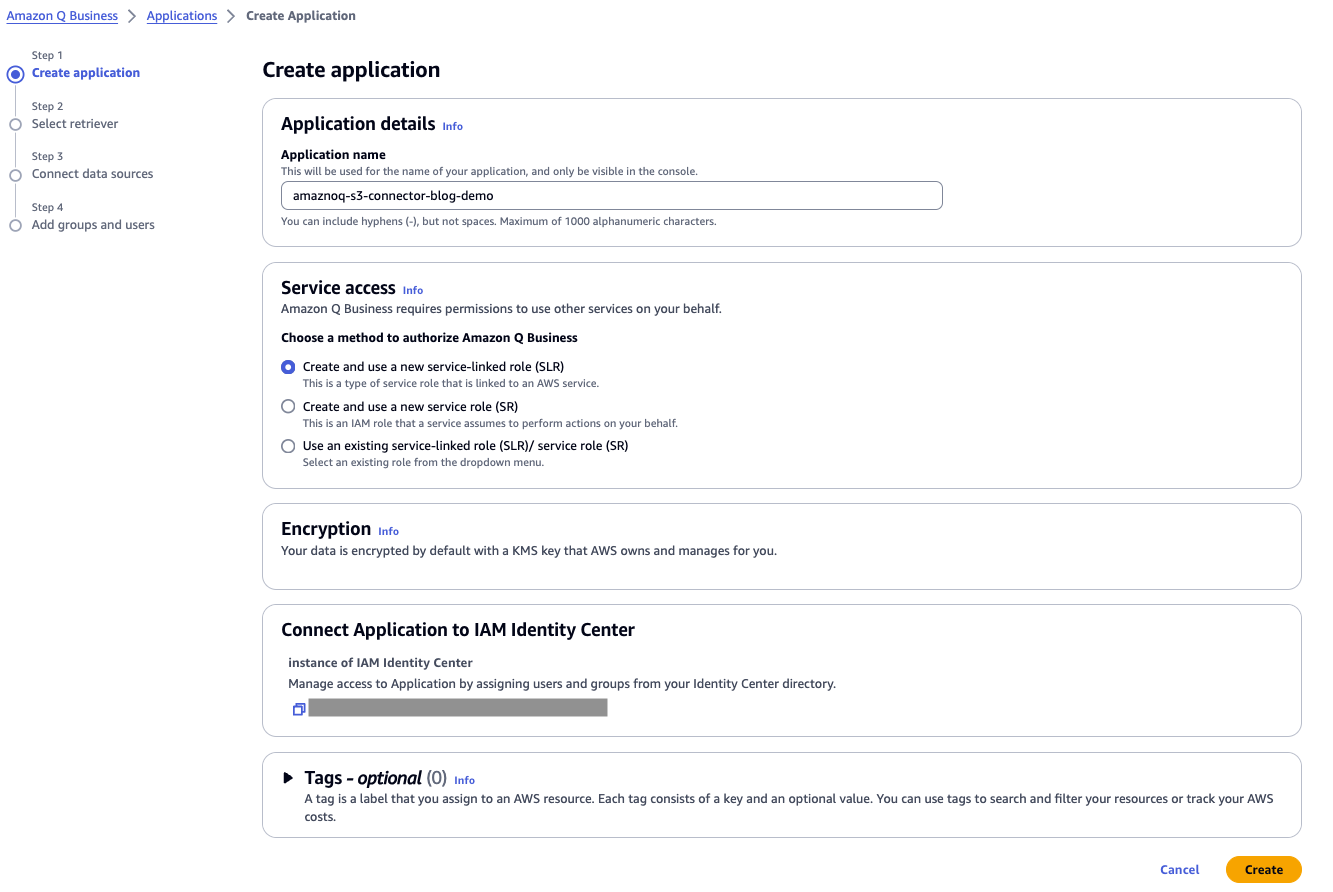Select Create and use a new service-linked role

(x=288, y=367)
